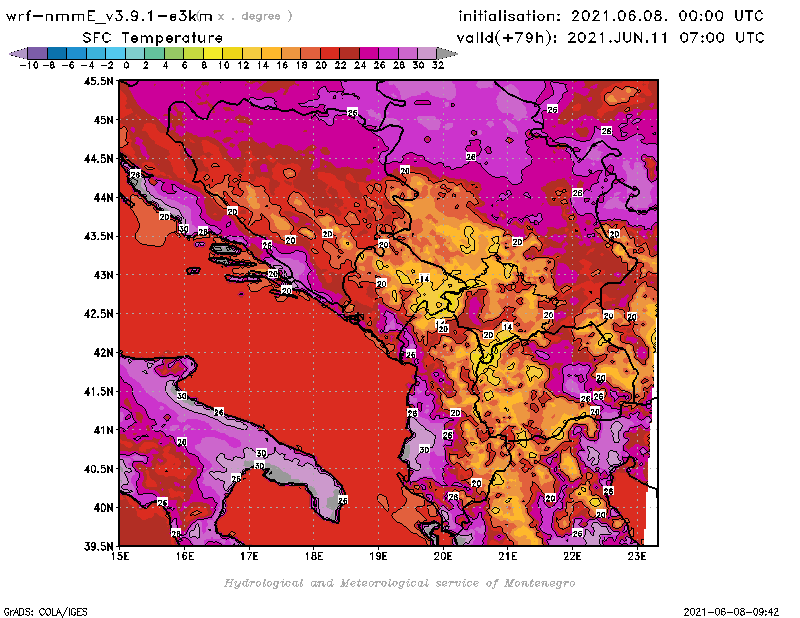Click the 39.5N latitude axis label

pos(98,547)
